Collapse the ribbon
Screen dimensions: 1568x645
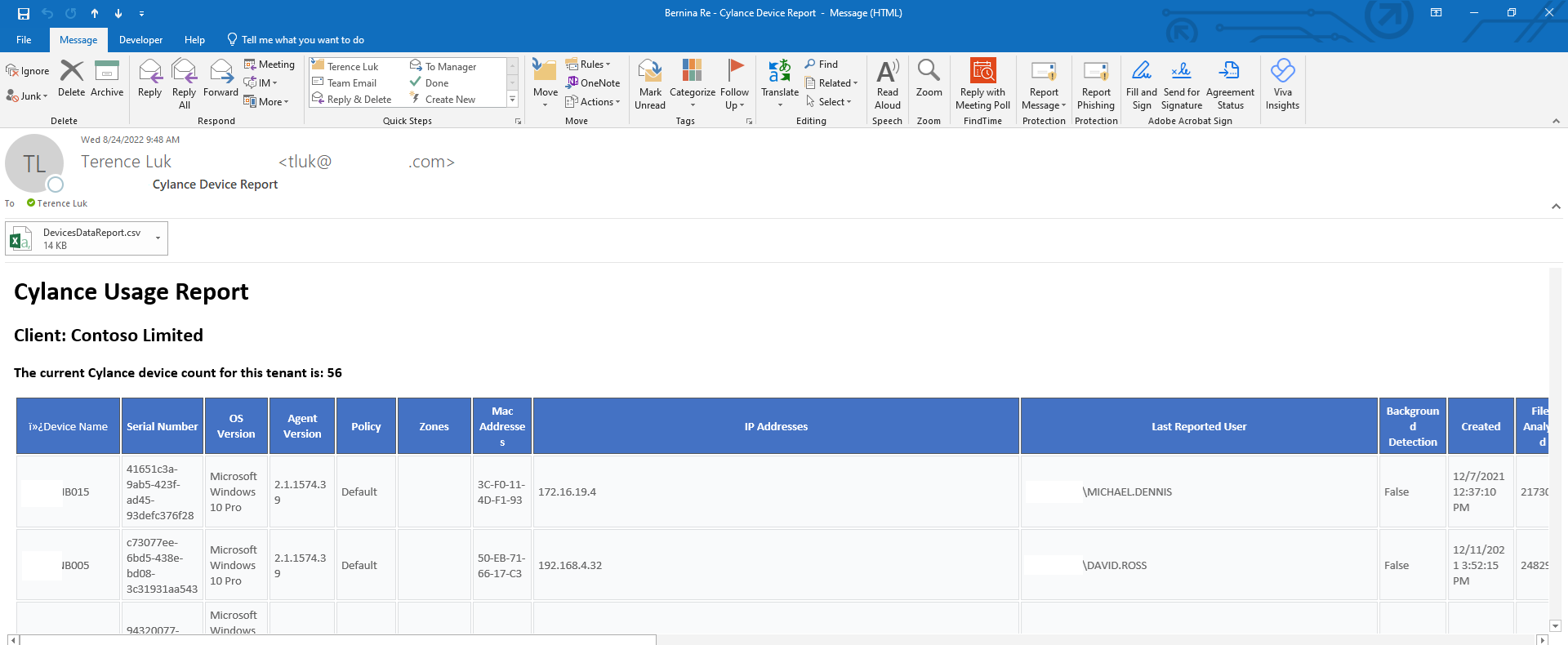click(1556, 121)
